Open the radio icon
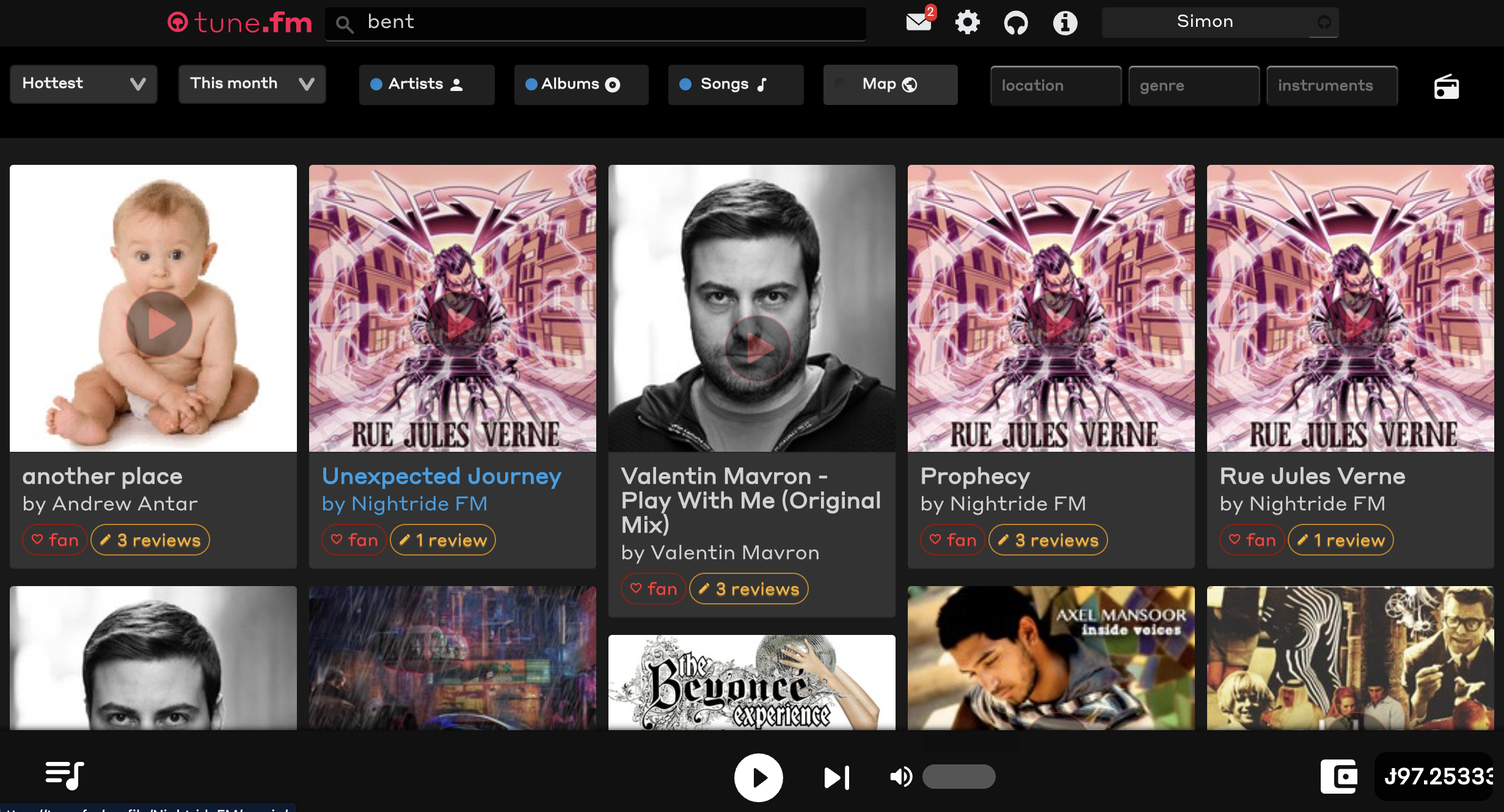This screenshot has width=1504, height=812. click(1447, 86)
